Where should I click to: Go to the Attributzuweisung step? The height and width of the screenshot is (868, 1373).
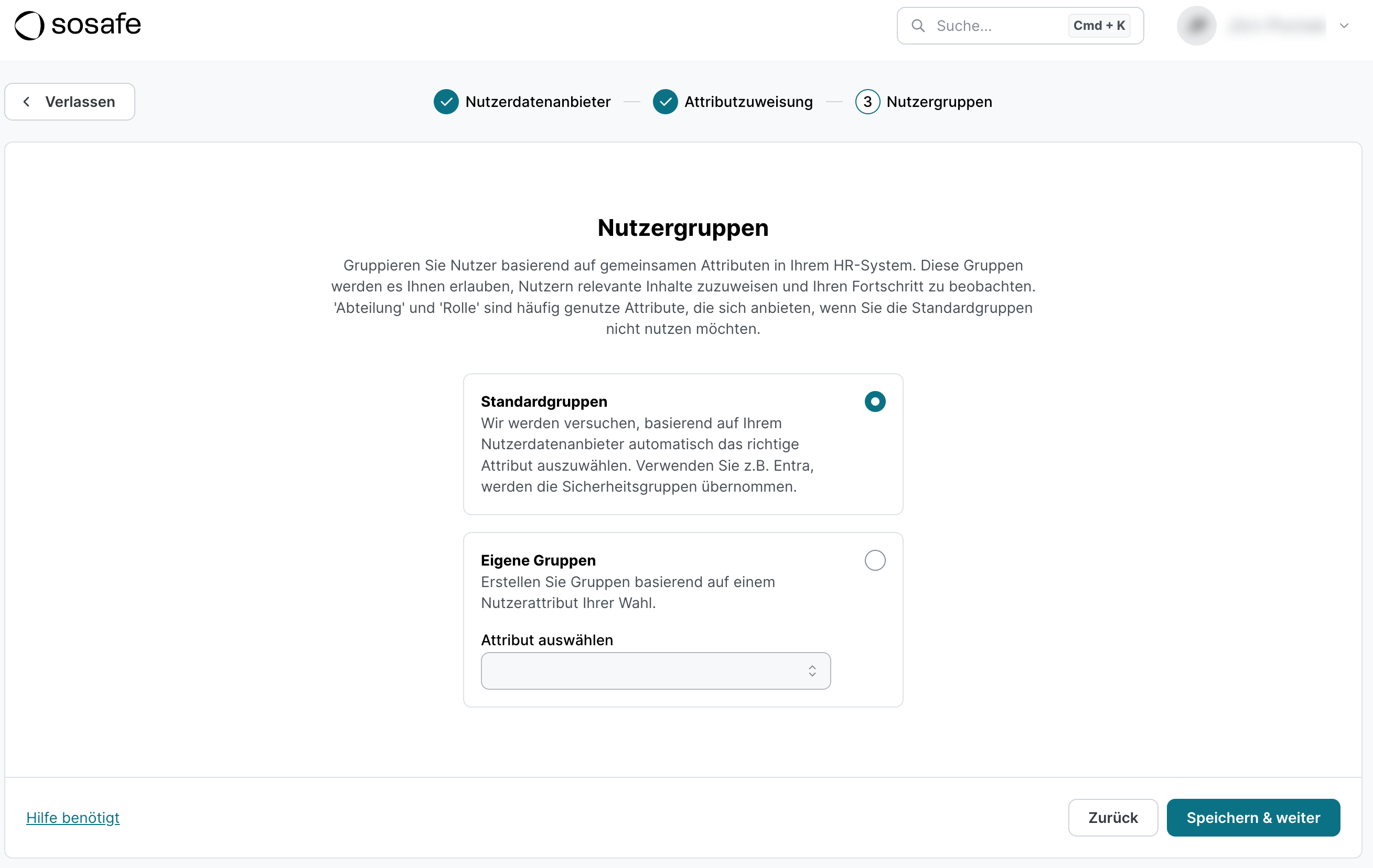pos(748,102)
